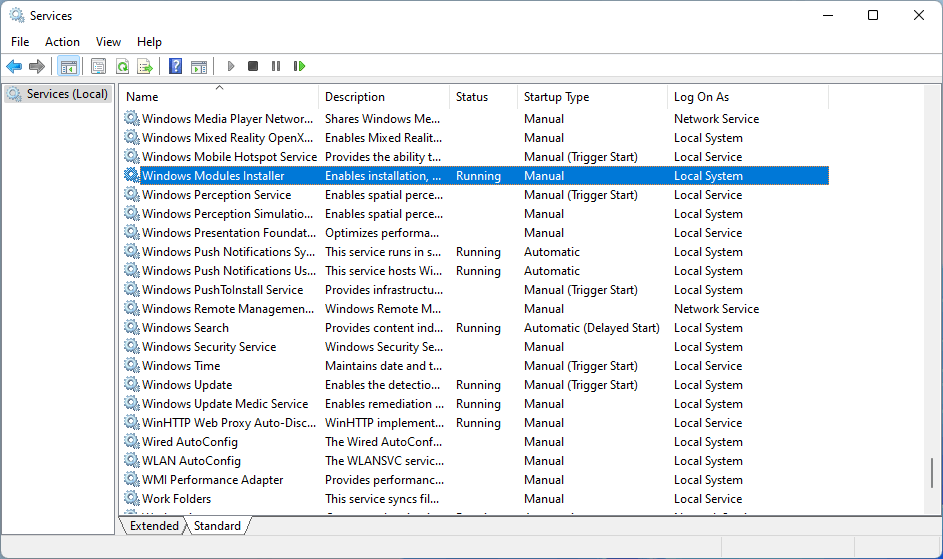Screen dimensions: 943x559
Task: Open the Help toolbar icon
Action: [x=176, y=66]
